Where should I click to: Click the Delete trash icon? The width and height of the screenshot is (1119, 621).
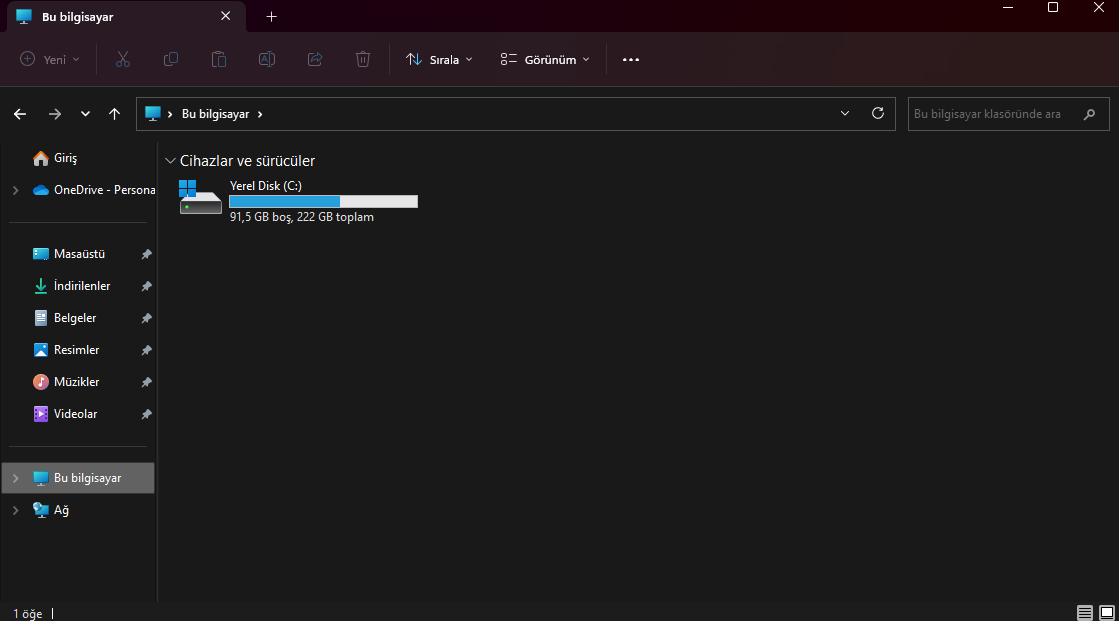pyautogui.click(x=363, y=59)
